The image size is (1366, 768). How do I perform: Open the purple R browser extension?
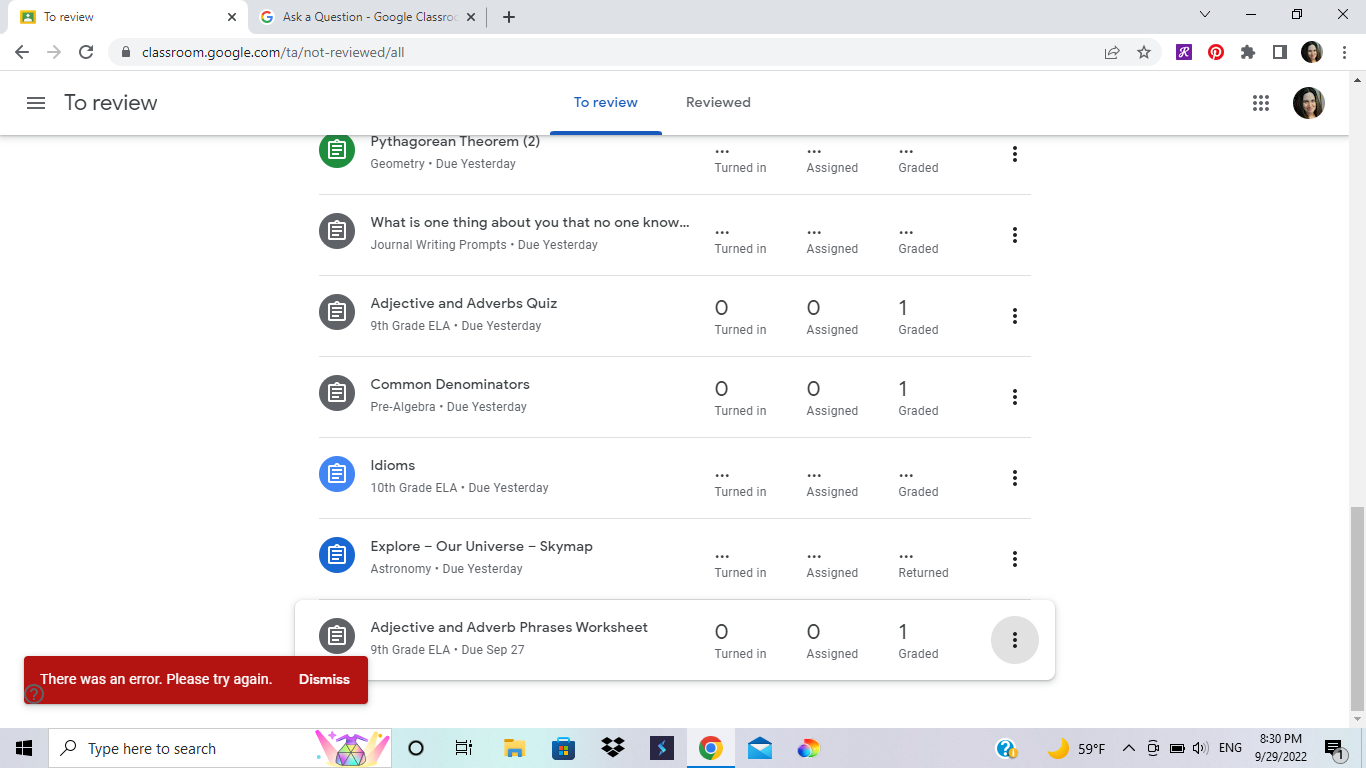click(1184, 52)
